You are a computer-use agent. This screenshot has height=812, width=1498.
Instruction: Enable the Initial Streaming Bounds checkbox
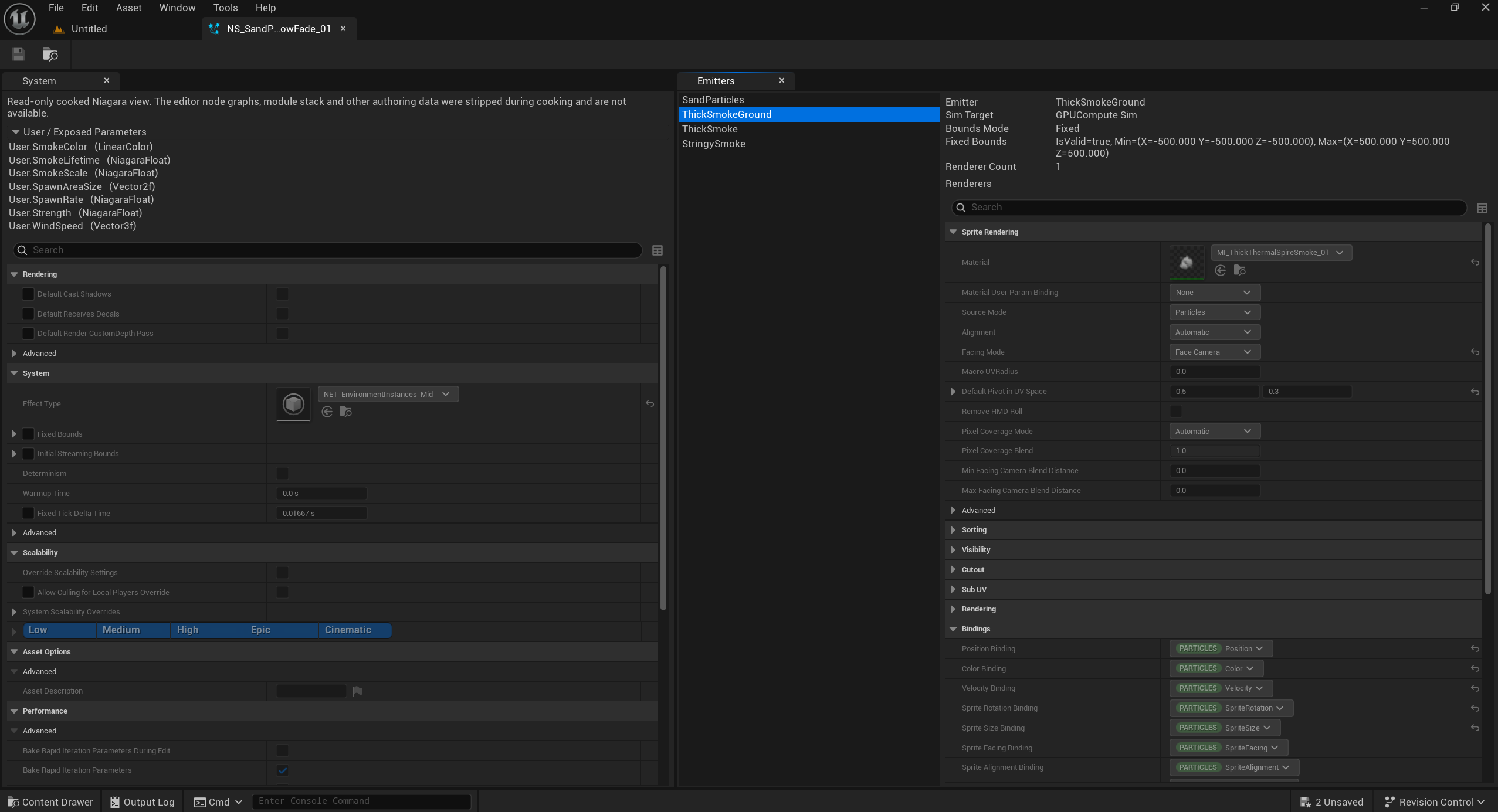[x=28, y=454]
